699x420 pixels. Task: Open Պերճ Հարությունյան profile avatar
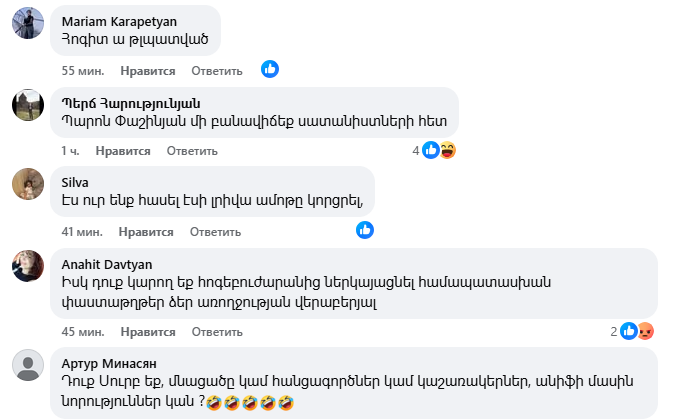tap(27, 103)
